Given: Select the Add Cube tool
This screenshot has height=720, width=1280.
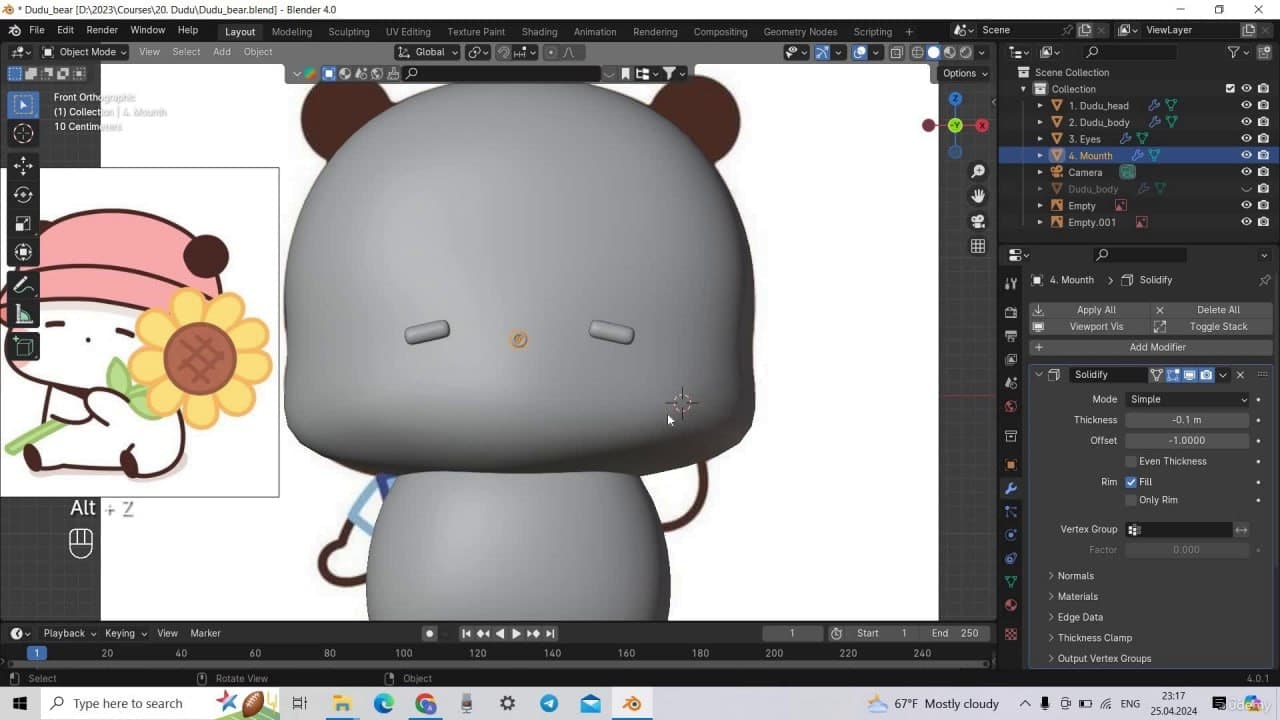Looking at the screenshot, I should tap(23, 348).
